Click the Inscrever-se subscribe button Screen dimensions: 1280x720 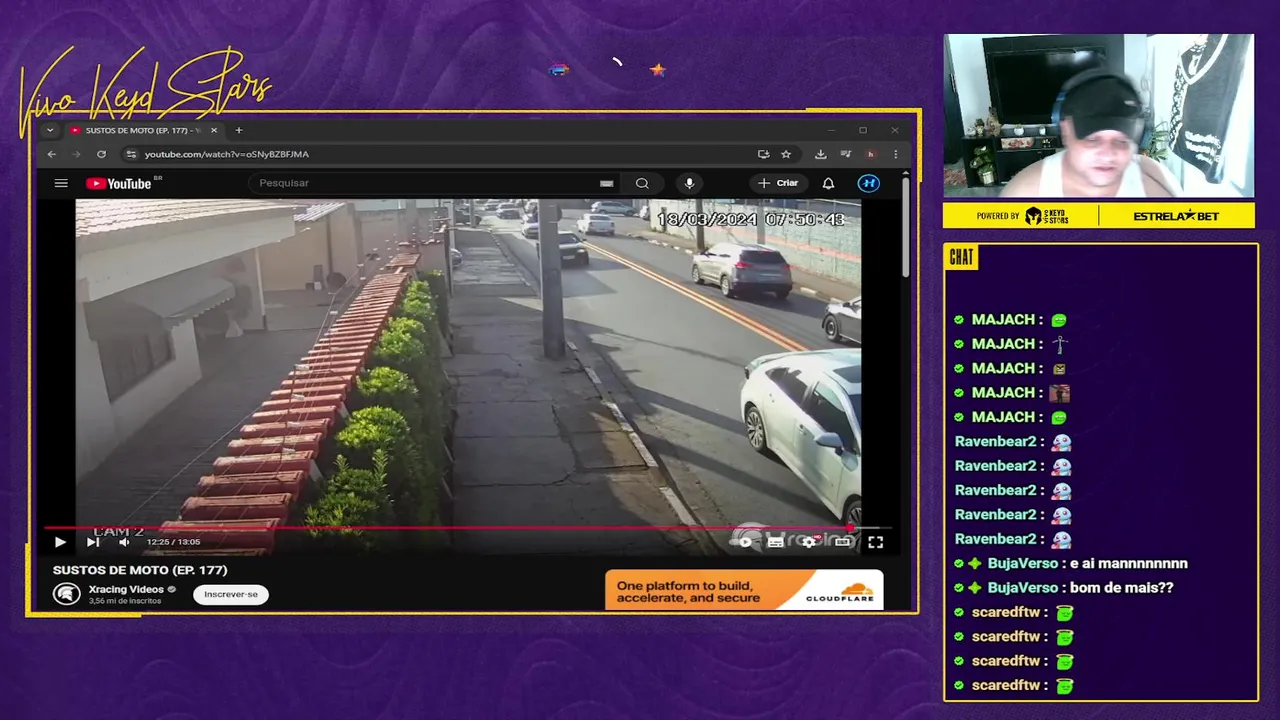click(231, 594)
